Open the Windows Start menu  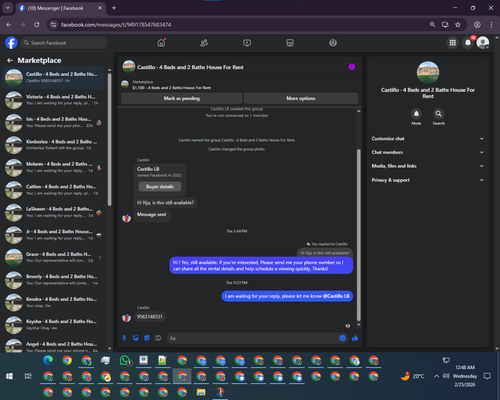[10, 376]
